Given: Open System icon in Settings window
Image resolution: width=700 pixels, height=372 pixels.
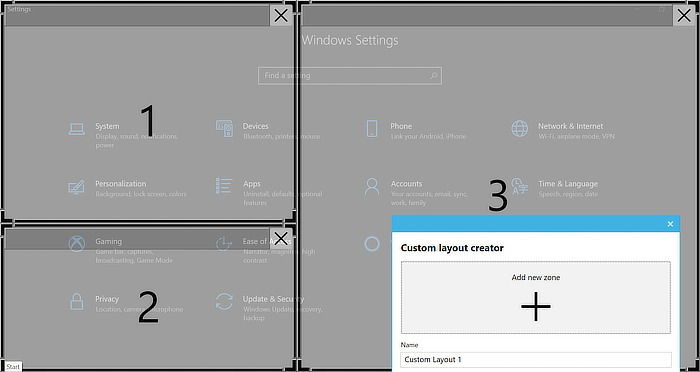Looking at the screenshot, I should [77, 129].
